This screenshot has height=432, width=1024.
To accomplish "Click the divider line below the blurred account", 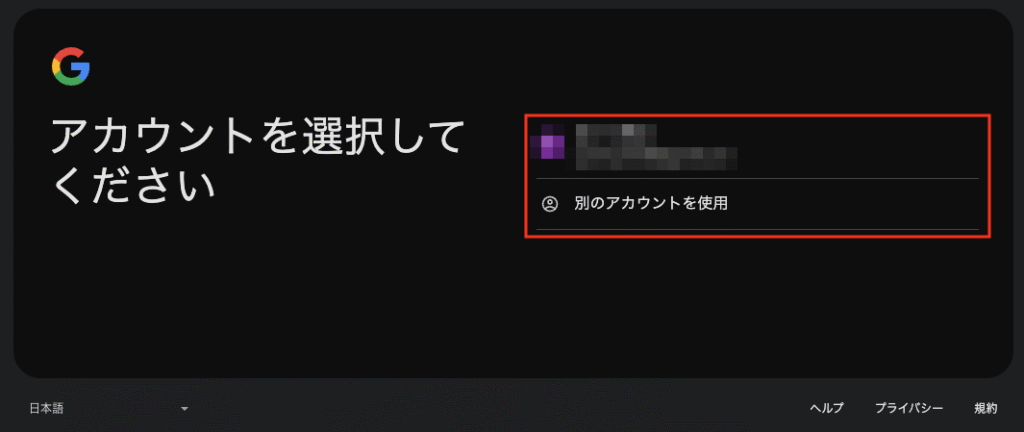I will tap(758, 178).
